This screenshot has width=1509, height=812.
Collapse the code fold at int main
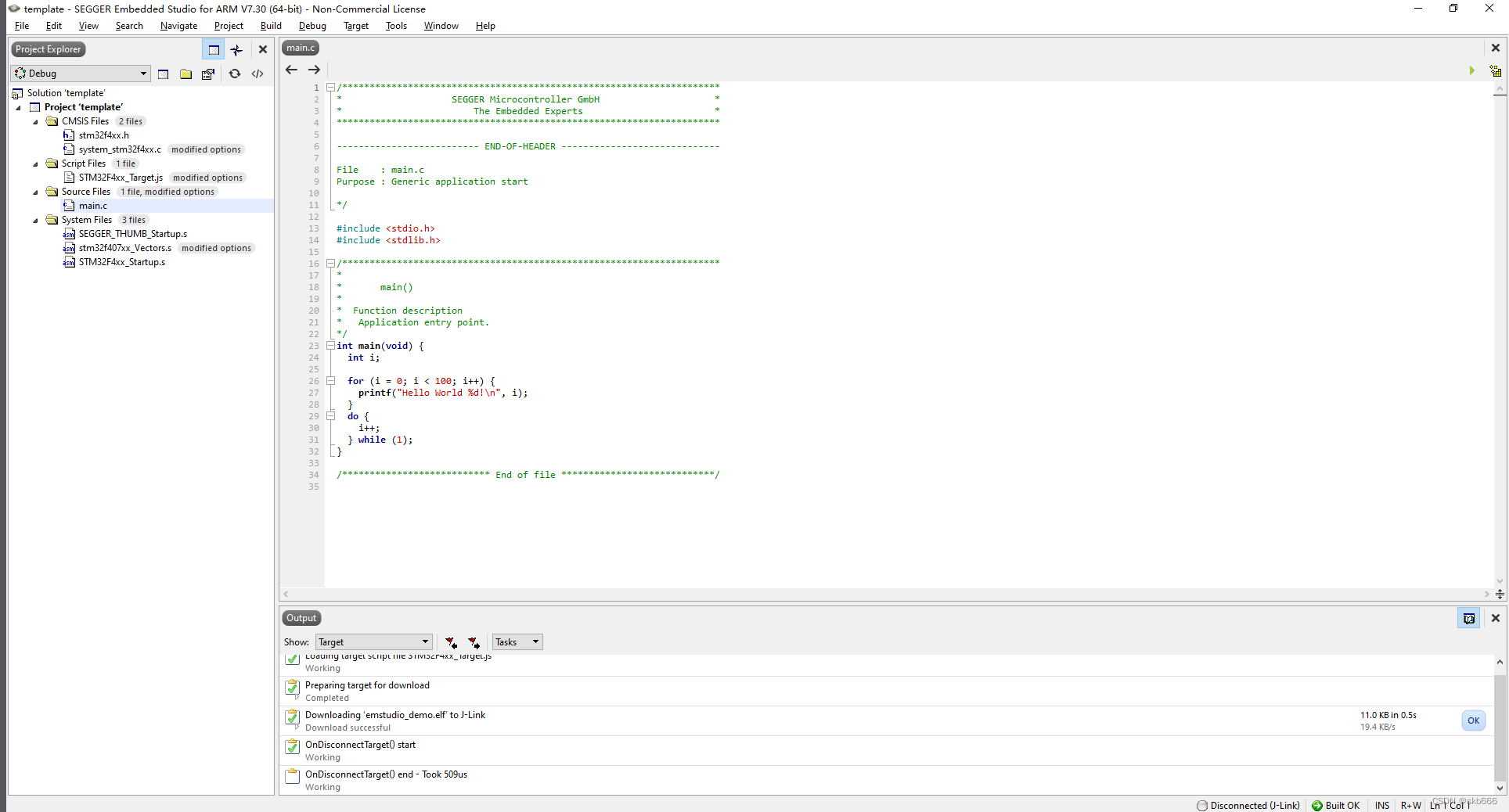[330, 345]
